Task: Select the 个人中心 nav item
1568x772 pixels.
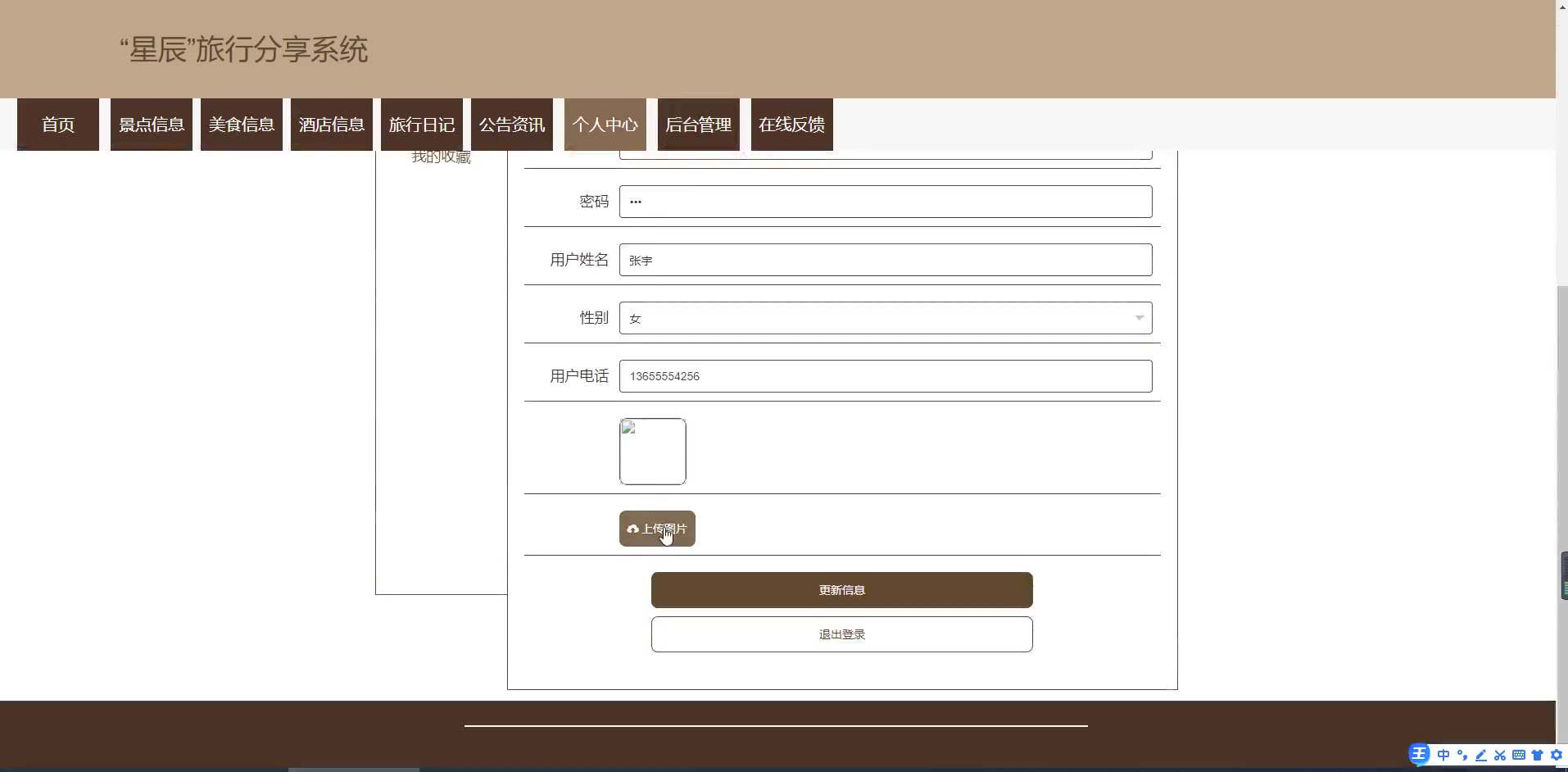Action: (605, 125)
